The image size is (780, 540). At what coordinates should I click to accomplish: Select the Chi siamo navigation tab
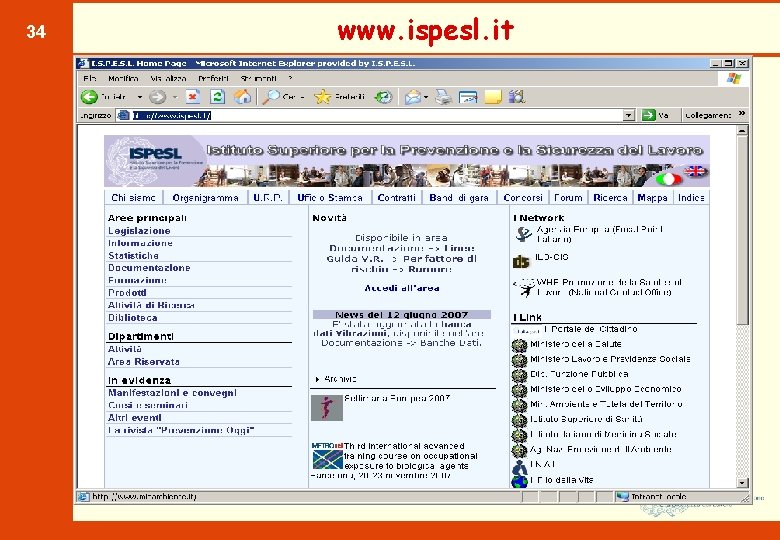click(133, 198)
